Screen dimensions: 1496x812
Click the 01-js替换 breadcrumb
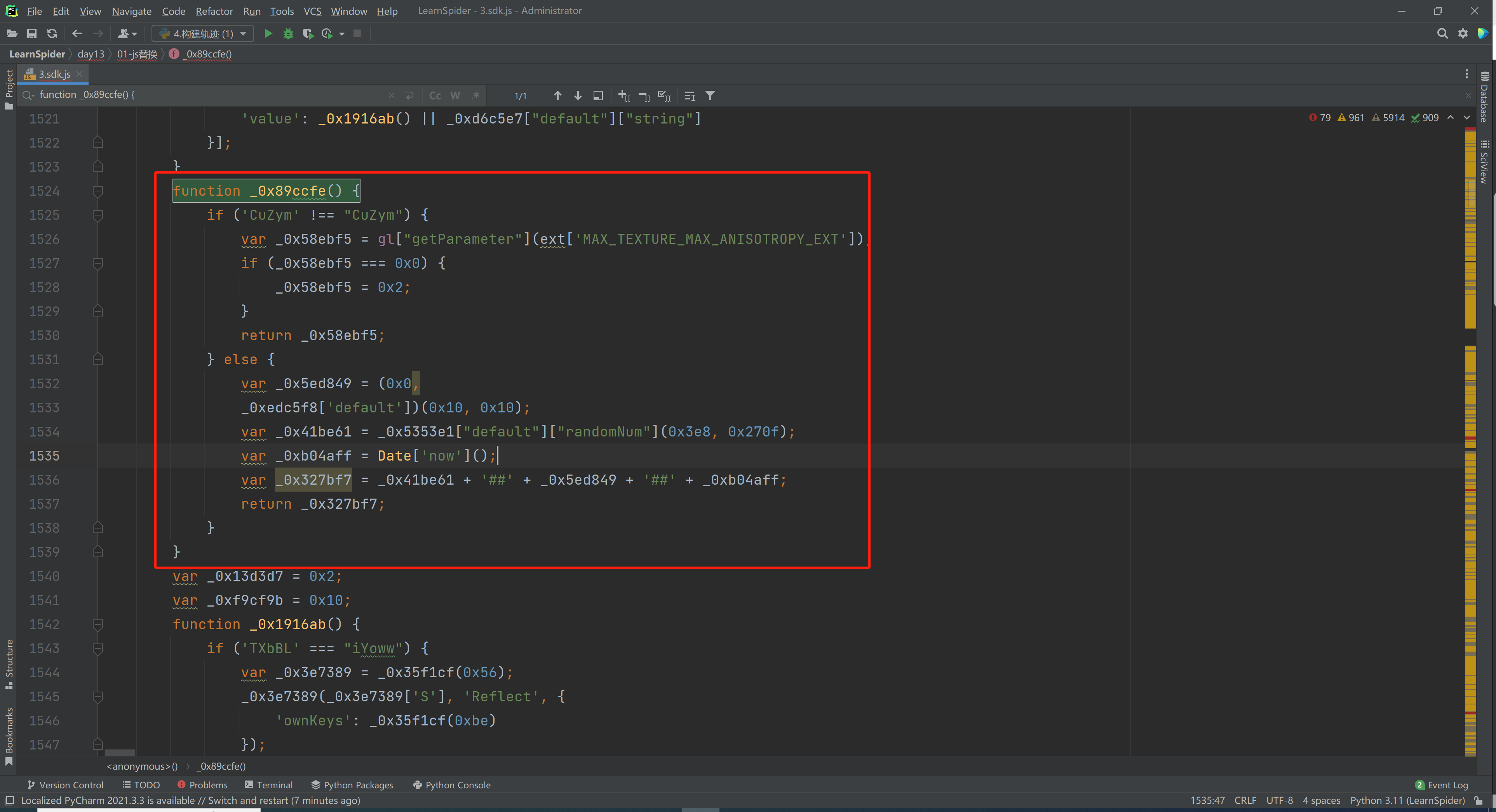[137, 54]
